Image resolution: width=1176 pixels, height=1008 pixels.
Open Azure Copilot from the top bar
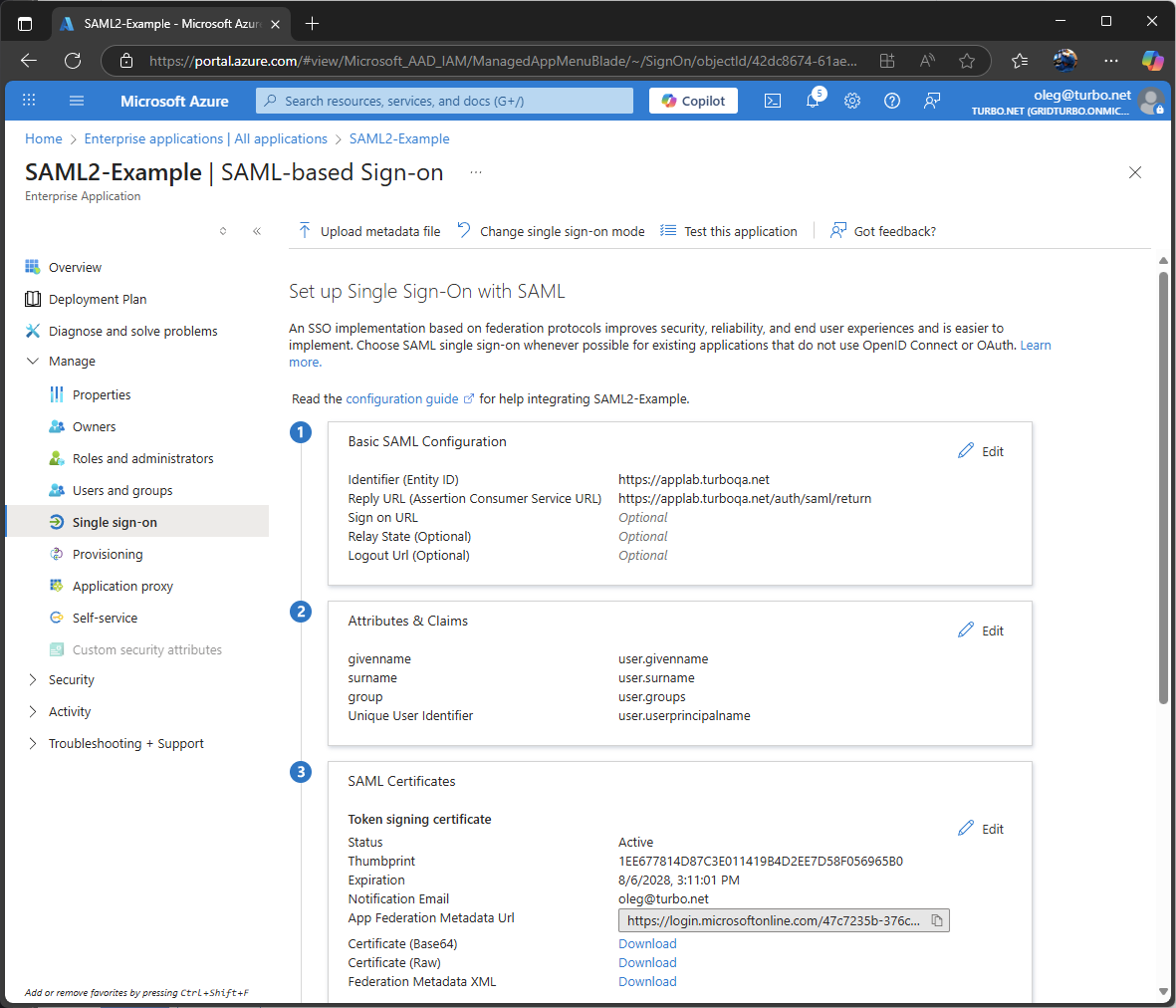(693, 100)
